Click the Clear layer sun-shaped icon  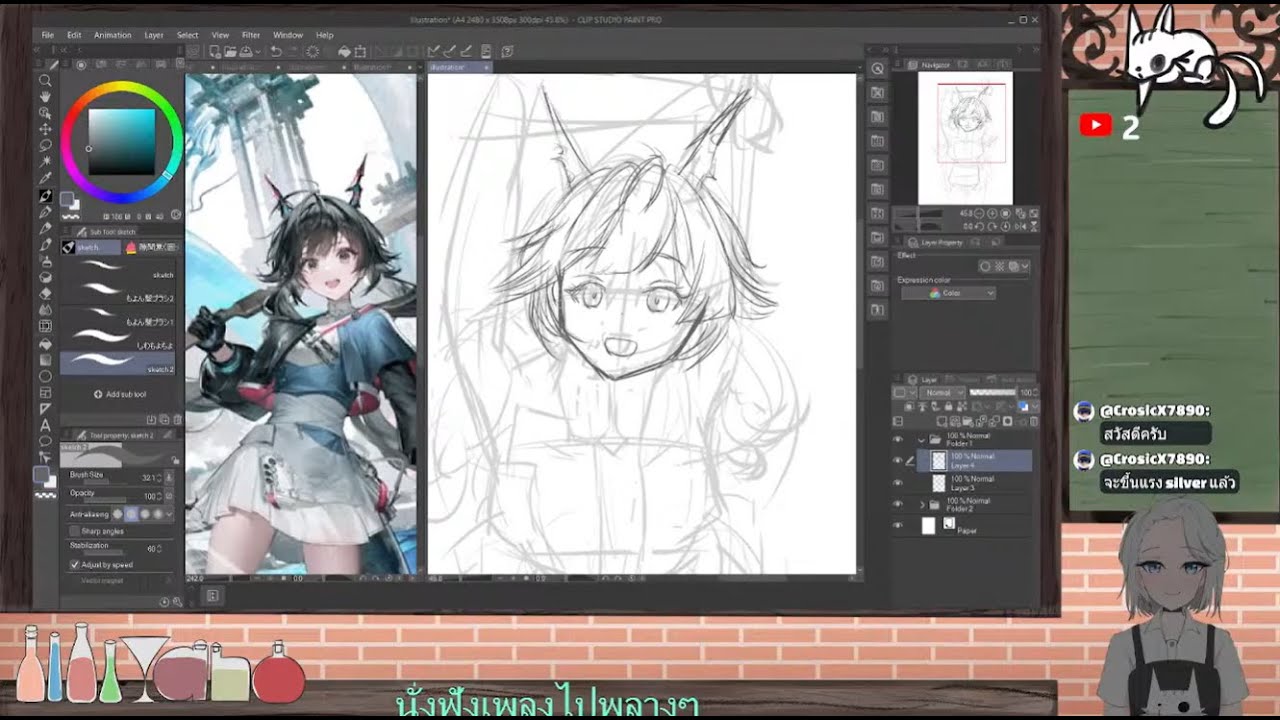click(x=312, y=51)
